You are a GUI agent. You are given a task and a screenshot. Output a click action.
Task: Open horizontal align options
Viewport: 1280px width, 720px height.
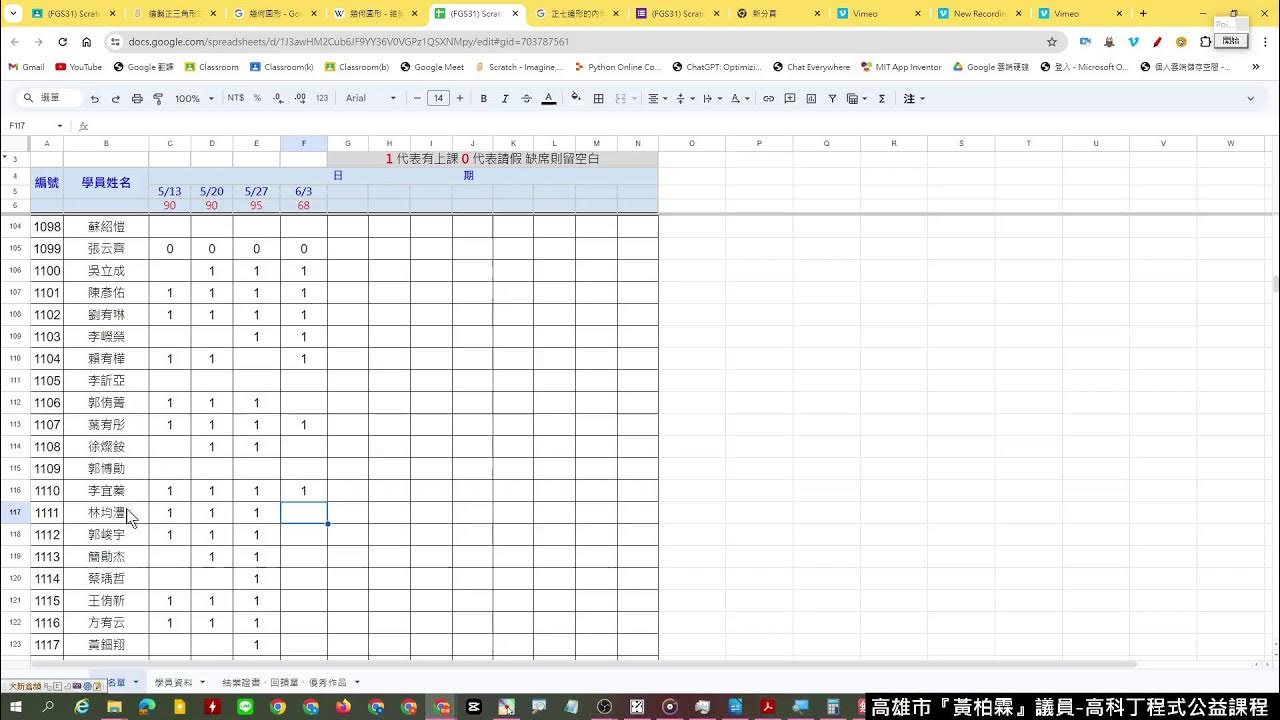[x=657, y=98]
